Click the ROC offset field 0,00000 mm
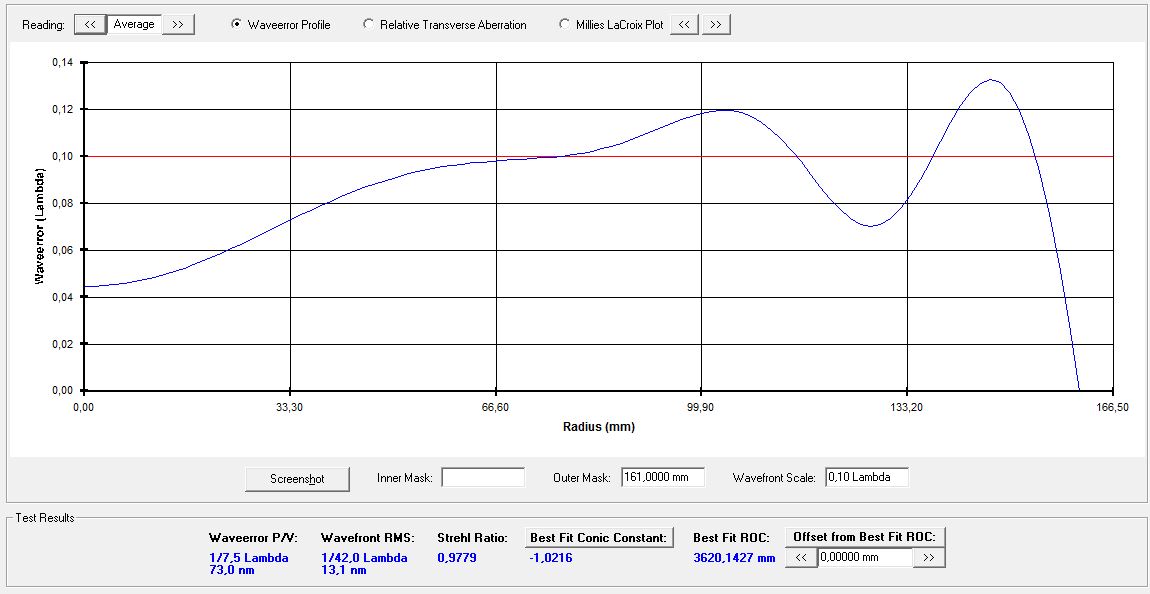 click(x=865, y=557)
